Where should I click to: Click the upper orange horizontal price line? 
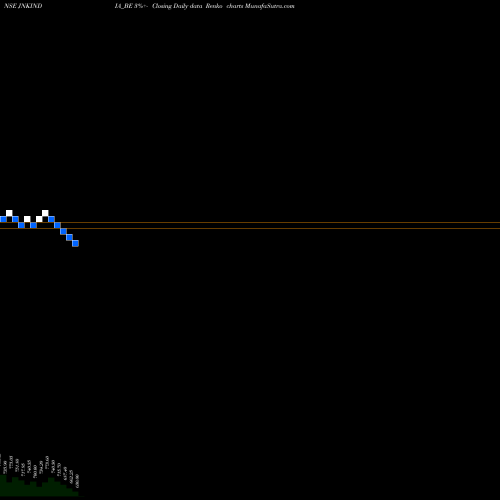click(x=250, y=222)
